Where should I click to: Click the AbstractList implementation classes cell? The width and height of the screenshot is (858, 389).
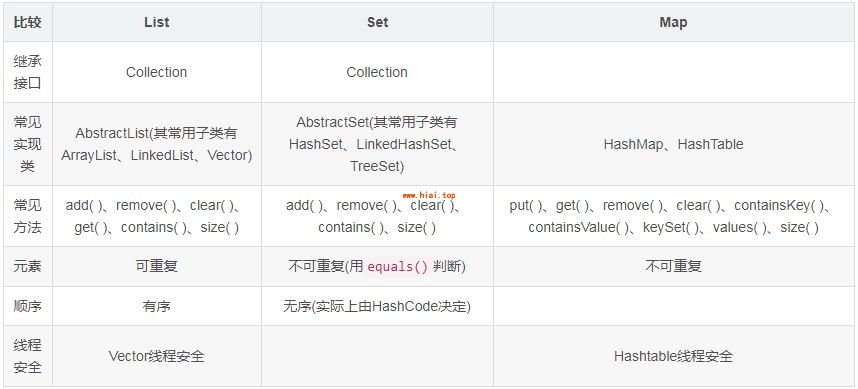click(x=156, y=144)
